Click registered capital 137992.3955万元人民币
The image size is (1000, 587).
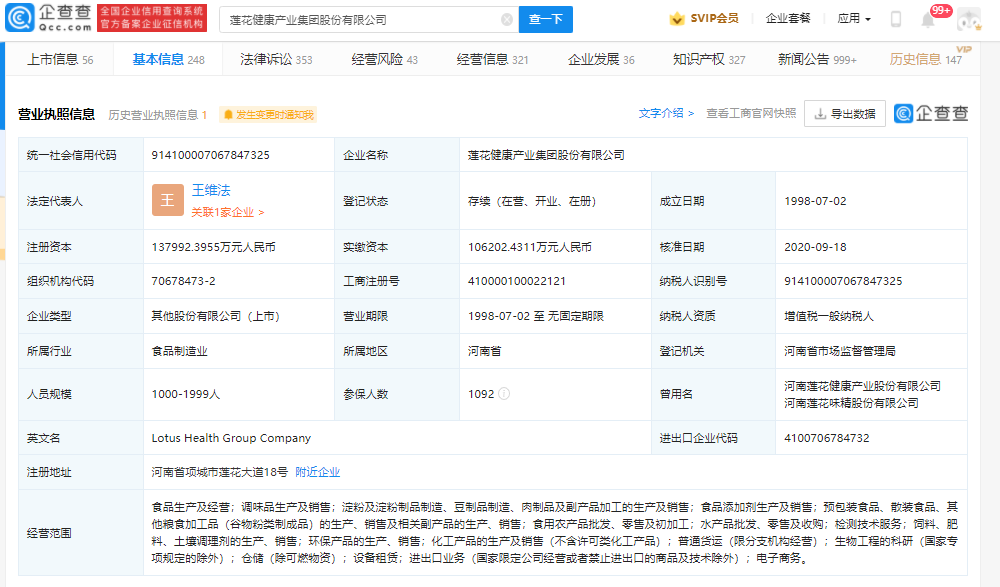tap(214, 247)
